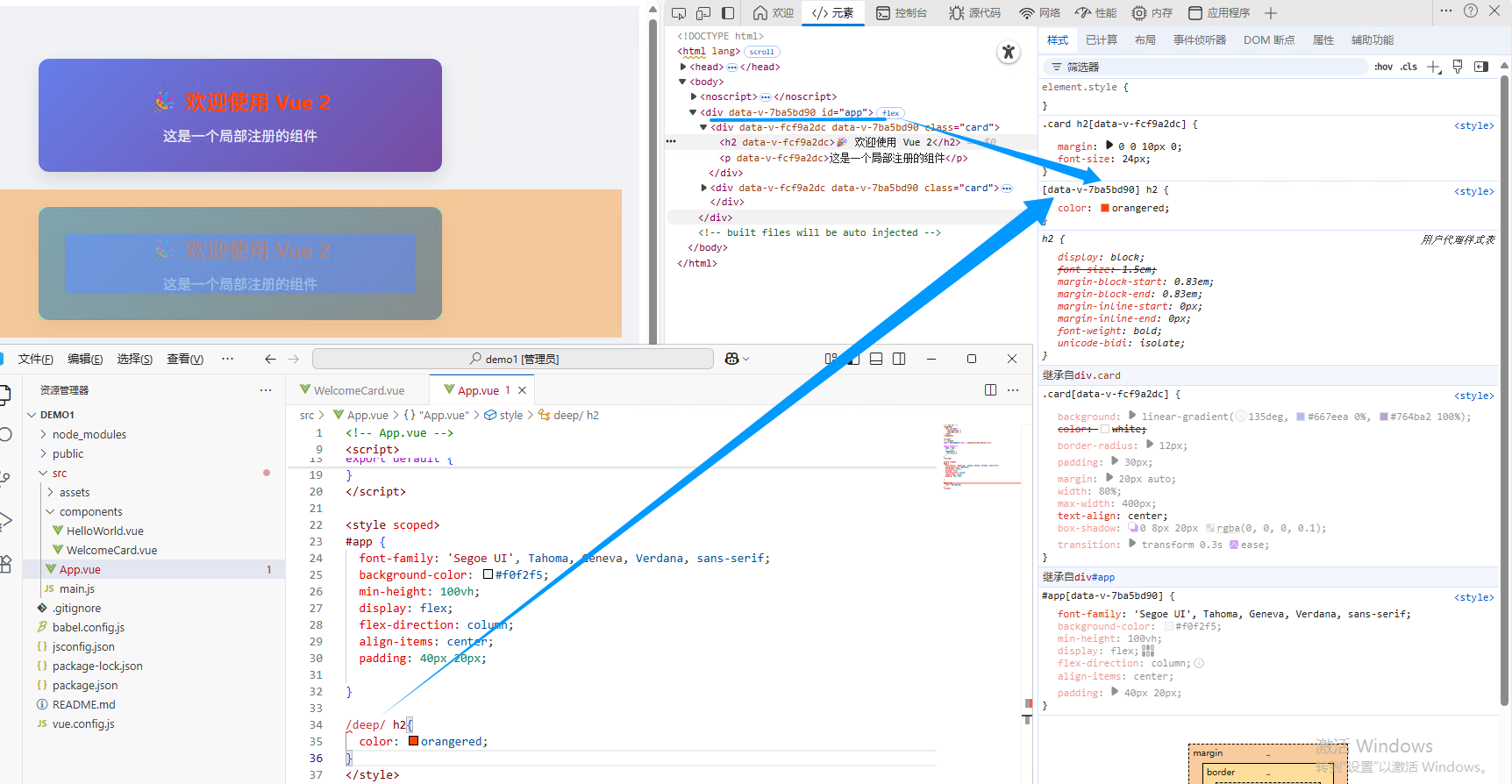This screenshot has height=784, width=1512.
Task: Open the 应用程序 application tab
Action: [x=1219, y=13]
